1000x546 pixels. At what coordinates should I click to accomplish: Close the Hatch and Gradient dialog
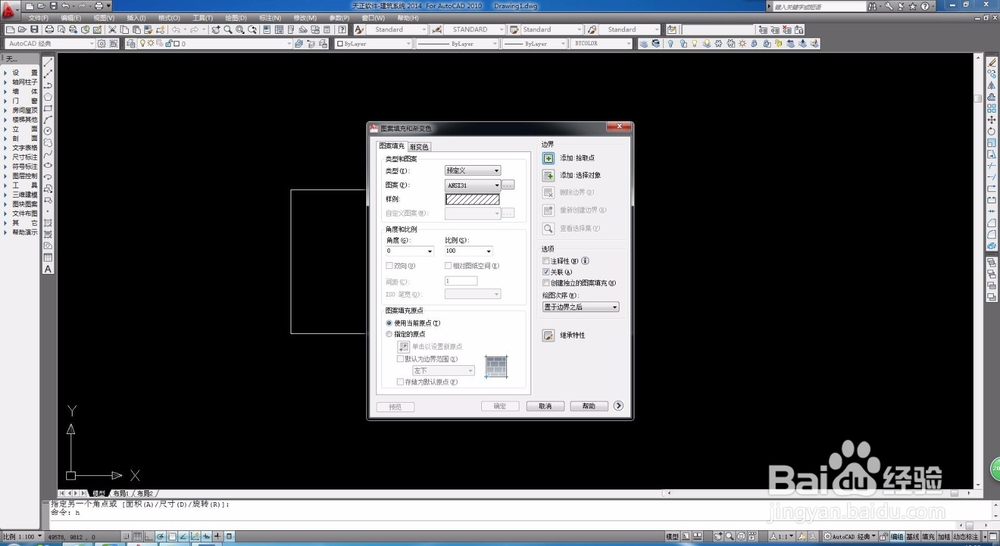pyautogui.click(x=619, y=126)
